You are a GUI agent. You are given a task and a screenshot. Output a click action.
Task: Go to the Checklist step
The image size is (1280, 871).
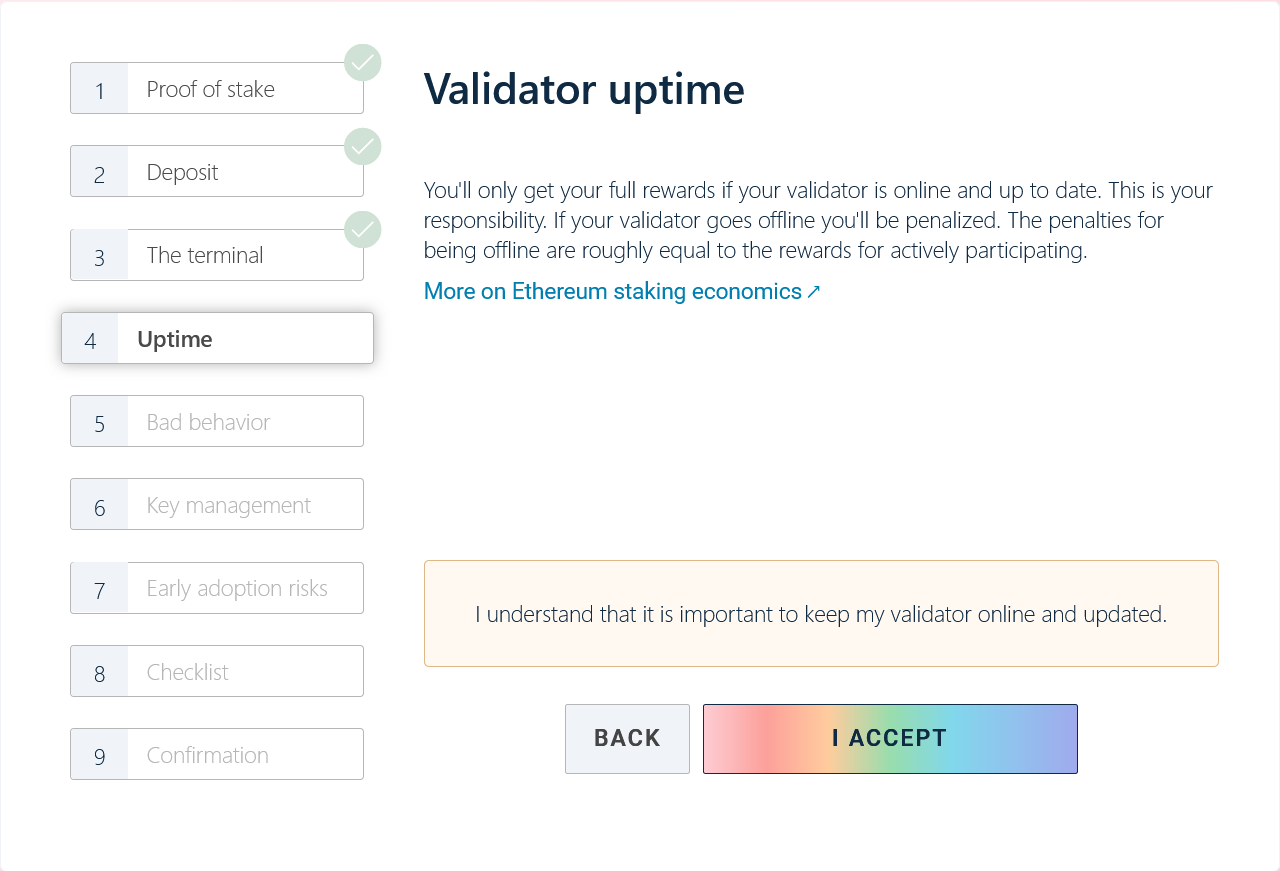pyautogui.click(x=216, y=671)
